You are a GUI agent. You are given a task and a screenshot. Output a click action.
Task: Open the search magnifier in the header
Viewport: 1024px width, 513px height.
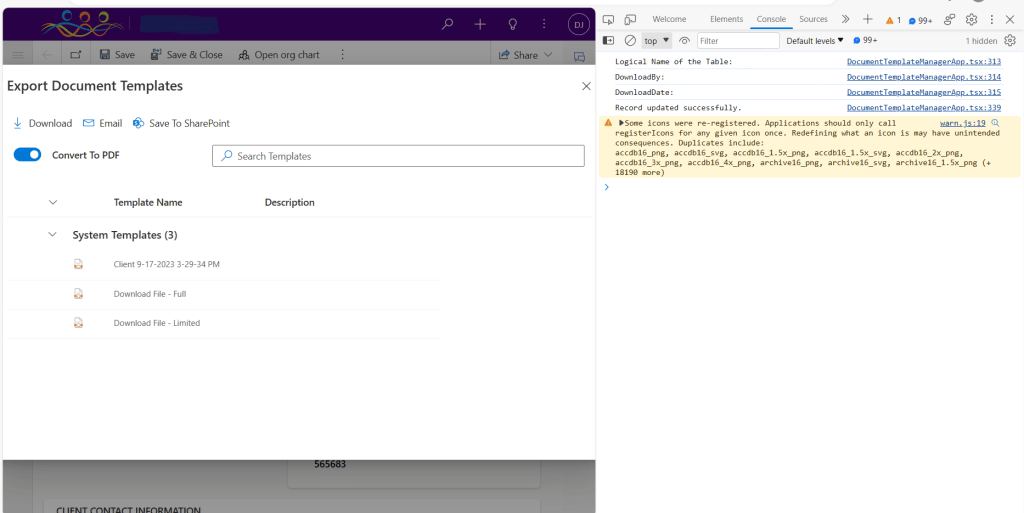coord(448,24)
